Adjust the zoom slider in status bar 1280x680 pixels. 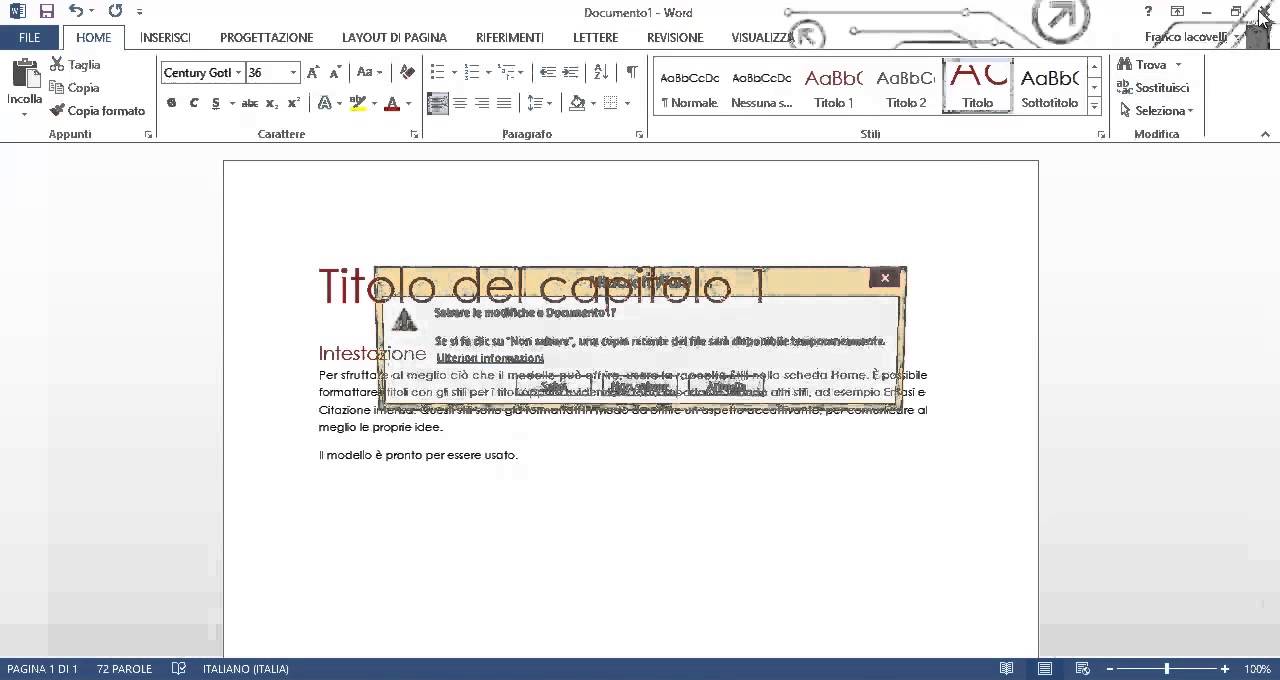pos(1166,669)
